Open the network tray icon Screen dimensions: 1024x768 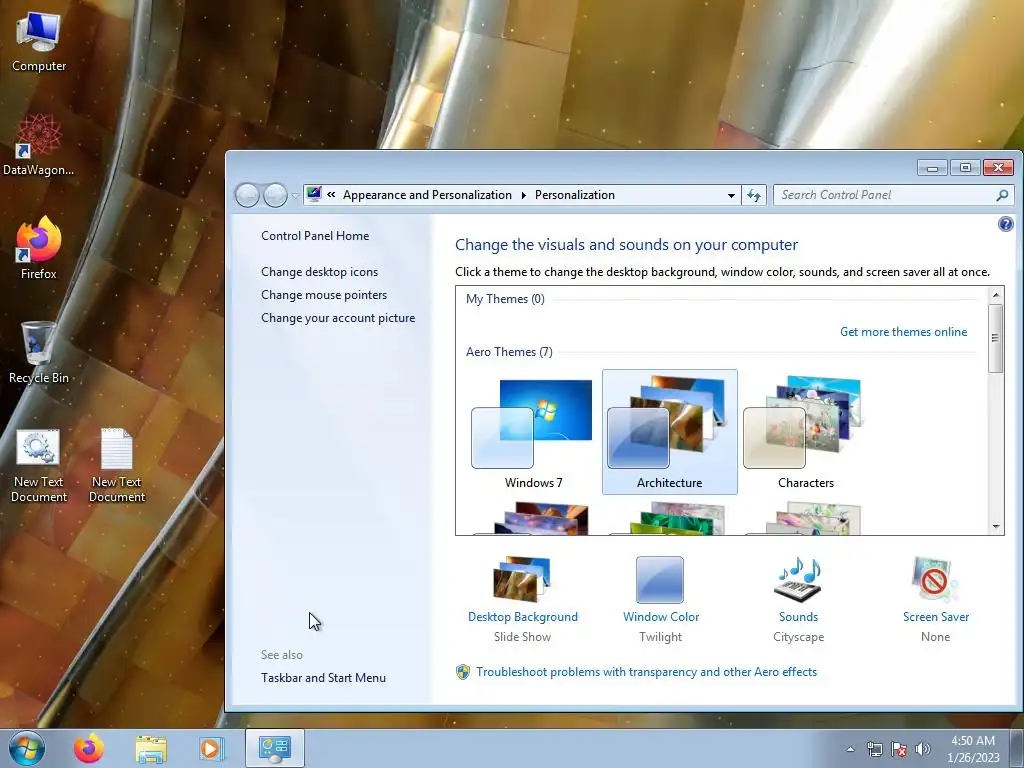874,749
